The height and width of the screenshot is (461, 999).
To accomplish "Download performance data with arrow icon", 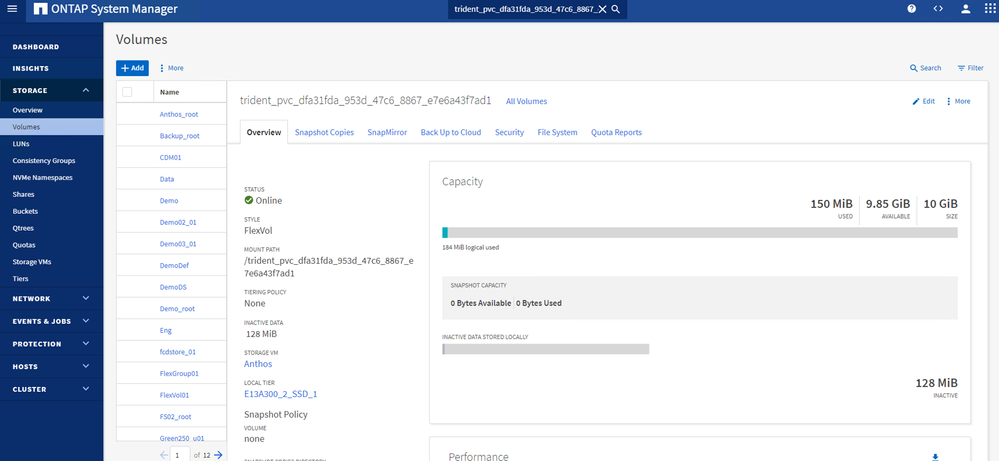I will (935, 456).
